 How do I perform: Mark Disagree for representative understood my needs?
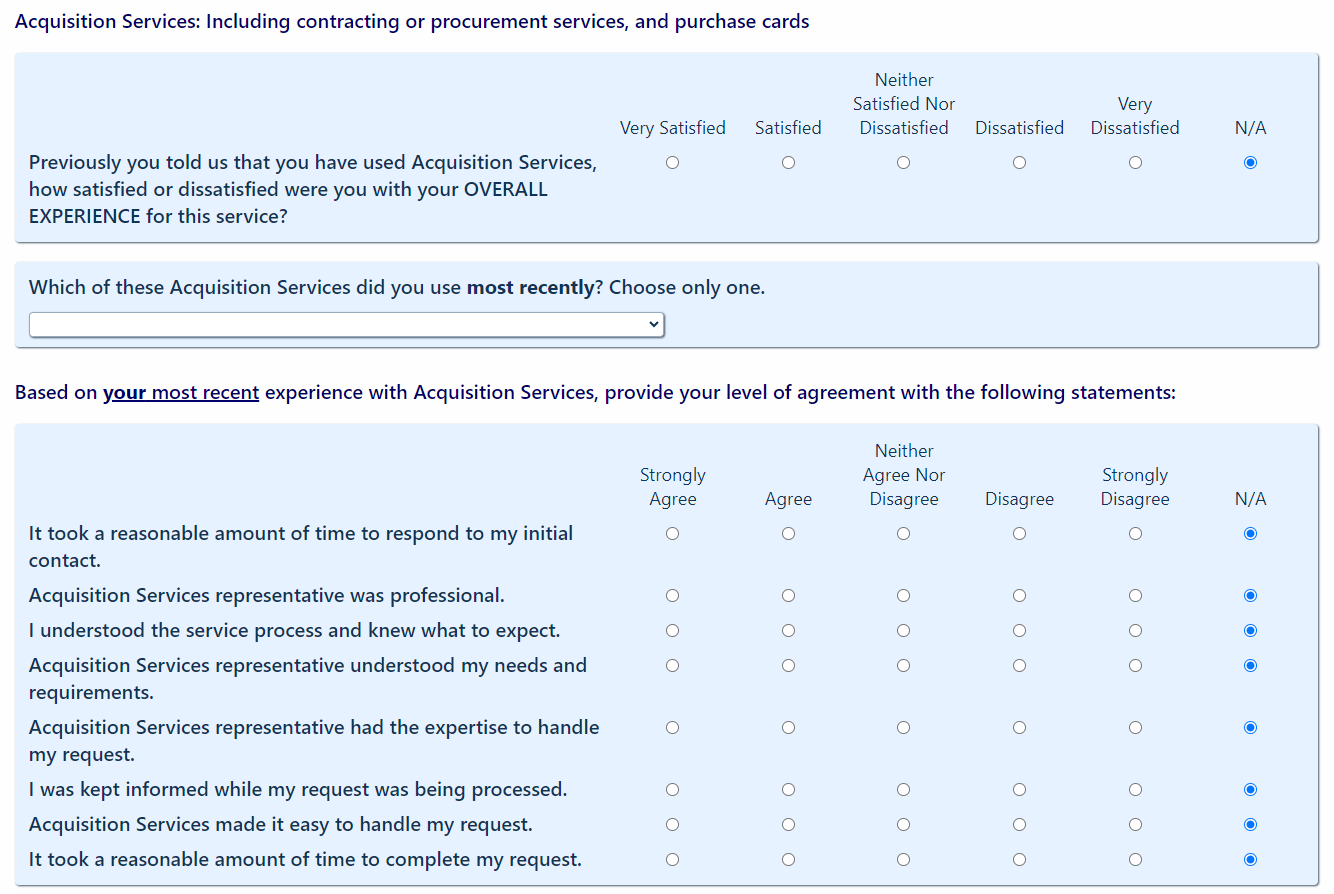[x=1019, y=666]
